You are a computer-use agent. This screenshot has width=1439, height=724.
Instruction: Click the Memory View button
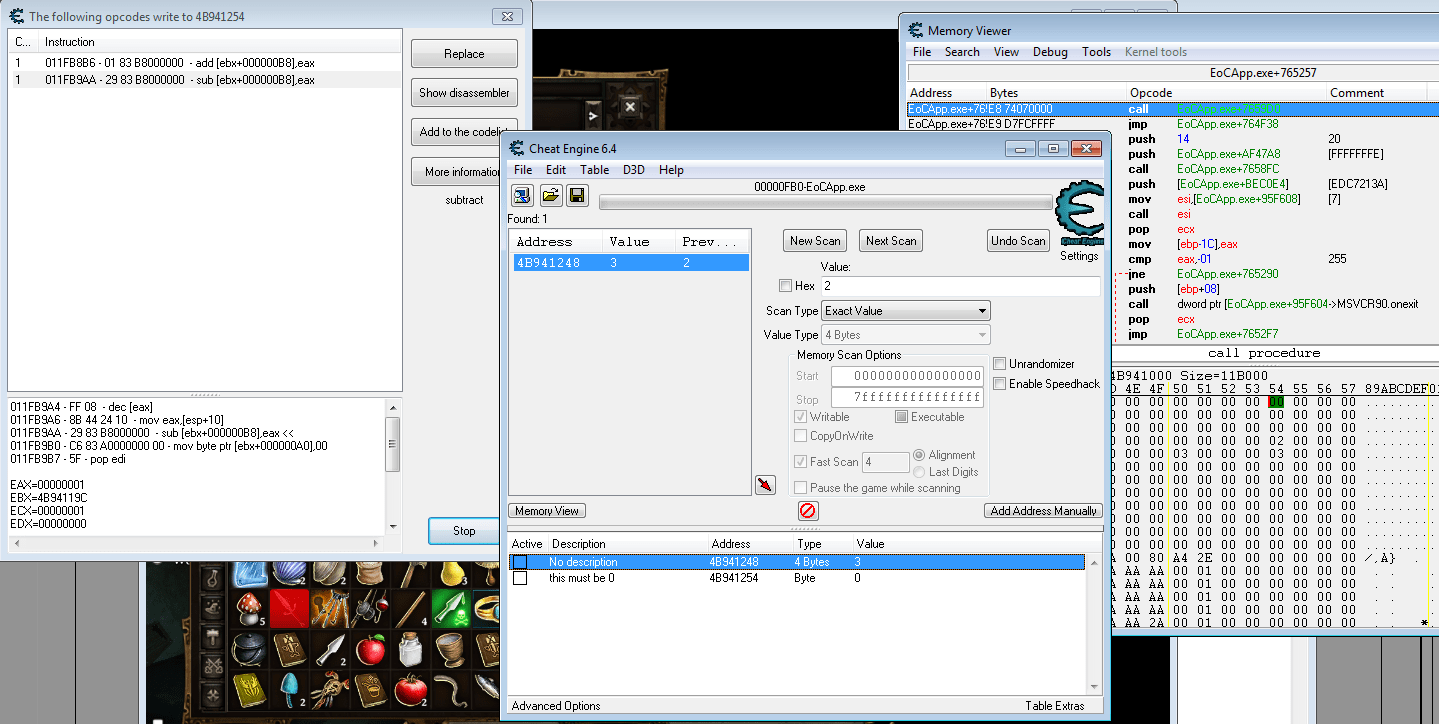(x=547, y=511)
